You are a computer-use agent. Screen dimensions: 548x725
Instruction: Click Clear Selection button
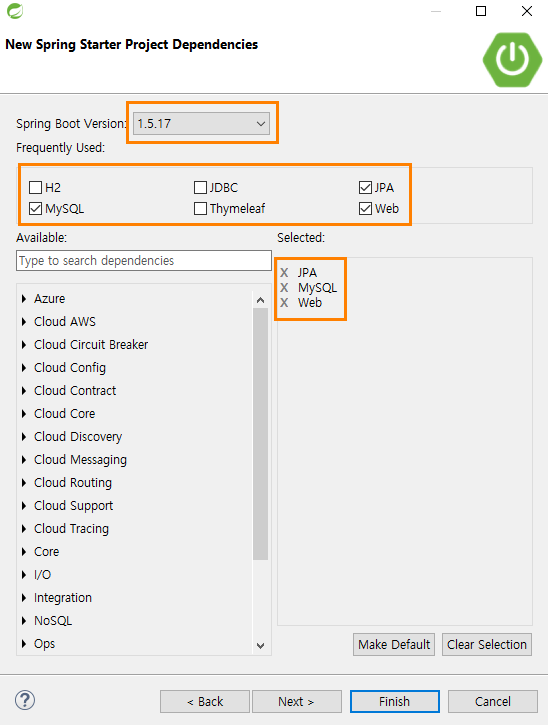point(487,645)
